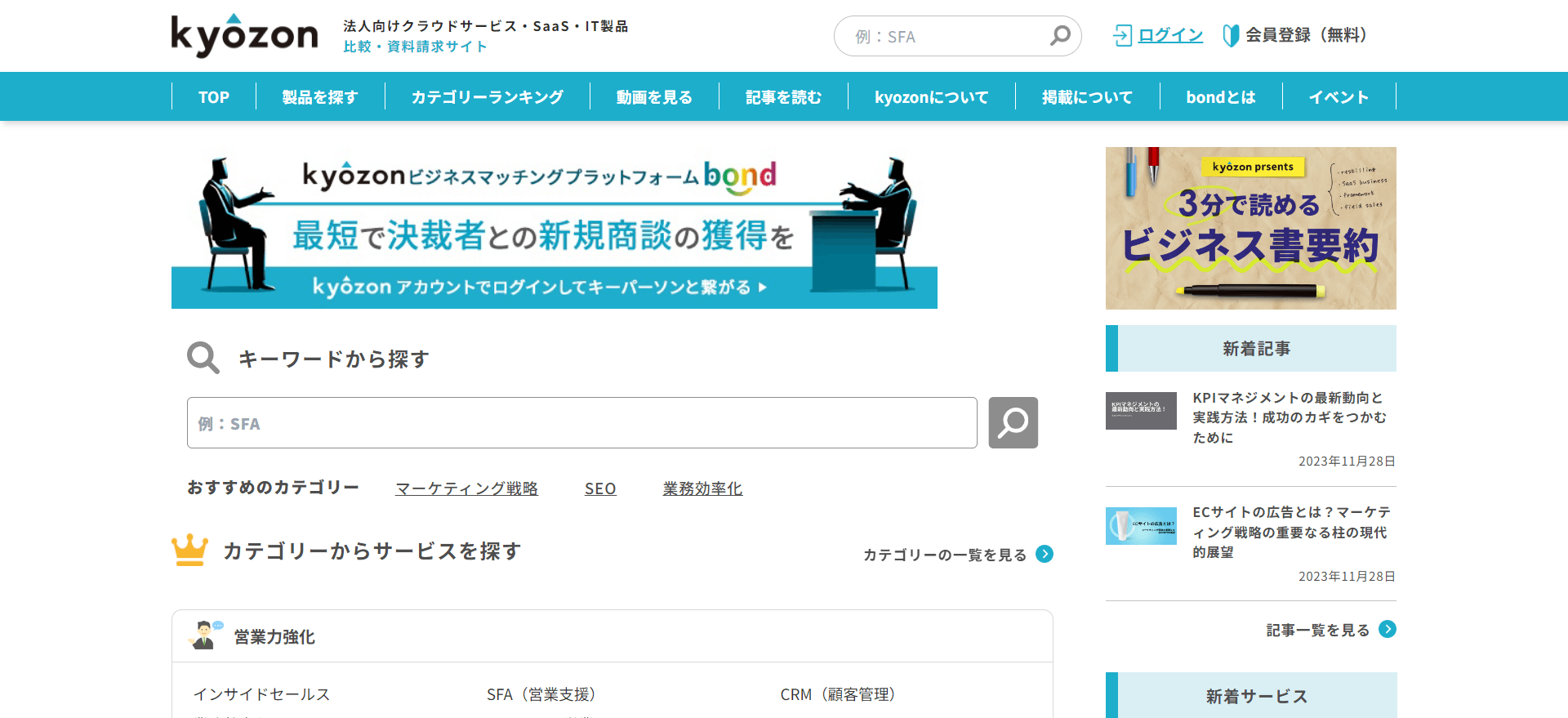The image size is (1568, 718).
Task: Select マーケティング戦略 recommended category
Action: pyautogui.click(x=467, y=488)
